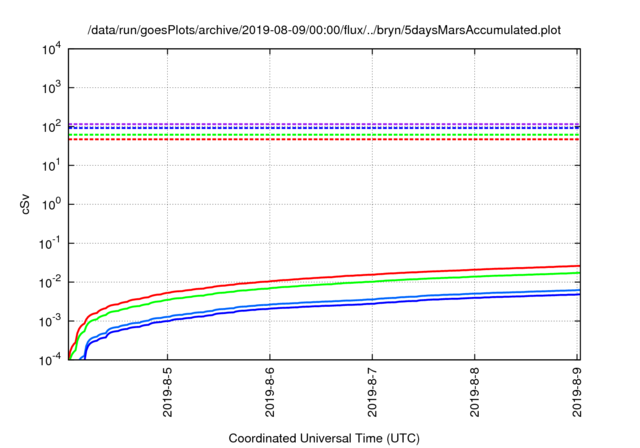The height and width of the screenshot is (448, 640).
Task: Click the 10^0 y-axis label
Action: (51, 204)
